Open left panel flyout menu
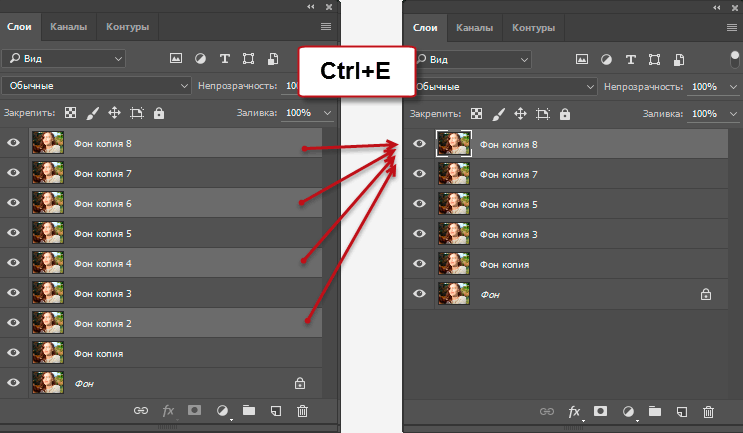 (x=326, y=27)
